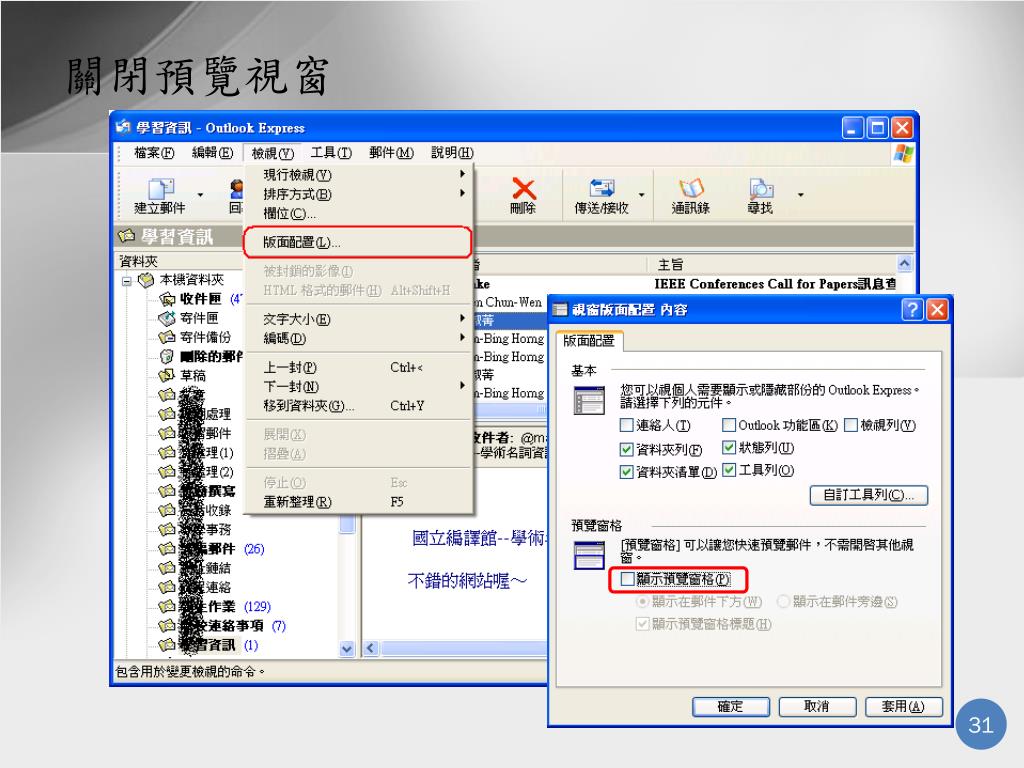Uncheck the 工具列(O) checkbox
The height and width of the screenshot is (768, 1024).
coord(729,470)
